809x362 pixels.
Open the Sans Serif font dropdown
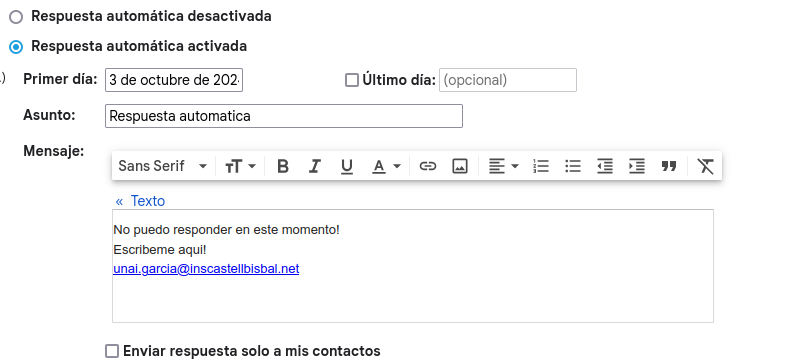[163, 166]
